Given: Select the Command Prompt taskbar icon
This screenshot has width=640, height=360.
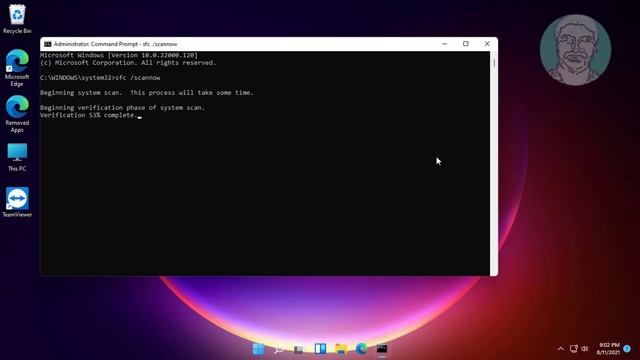Looking at the screenshot, I should 382,349.
